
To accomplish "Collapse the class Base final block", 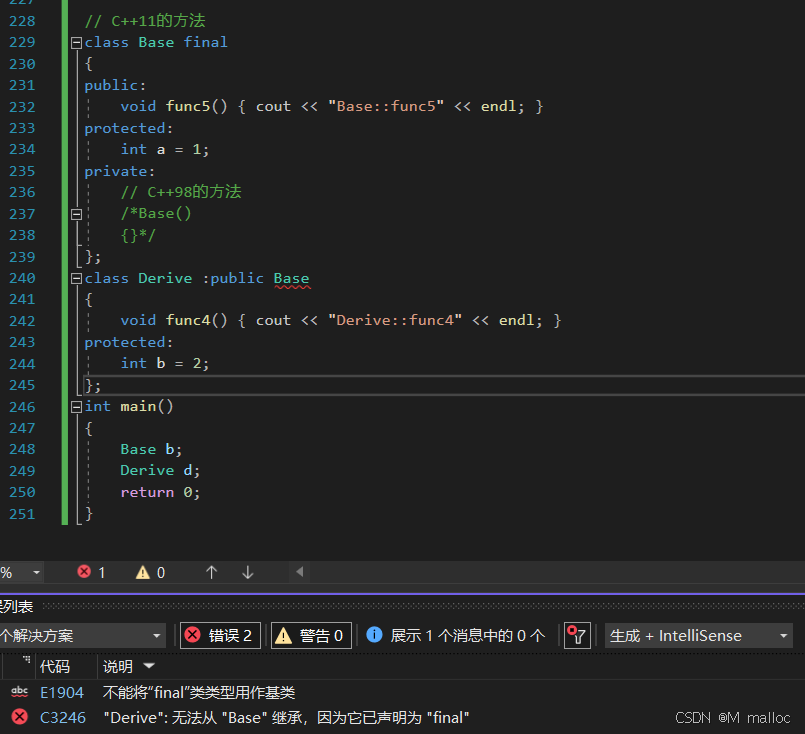I will (76, 43).
